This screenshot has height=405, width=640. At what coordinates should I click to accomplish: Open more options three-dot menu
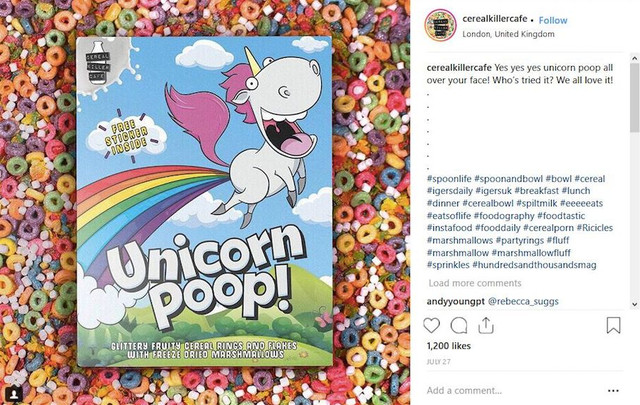(613, 391)
